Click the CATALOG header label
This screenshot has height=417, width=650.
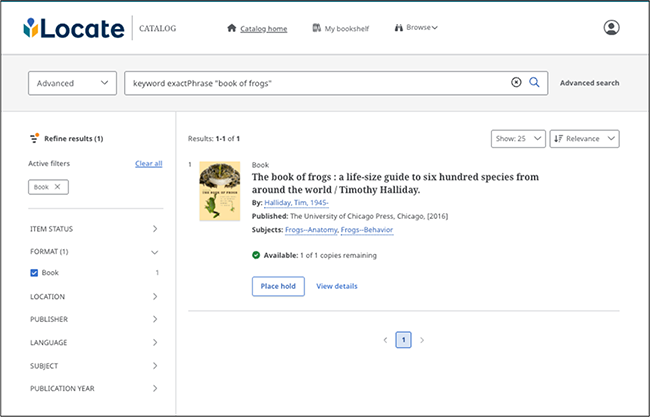158,28
